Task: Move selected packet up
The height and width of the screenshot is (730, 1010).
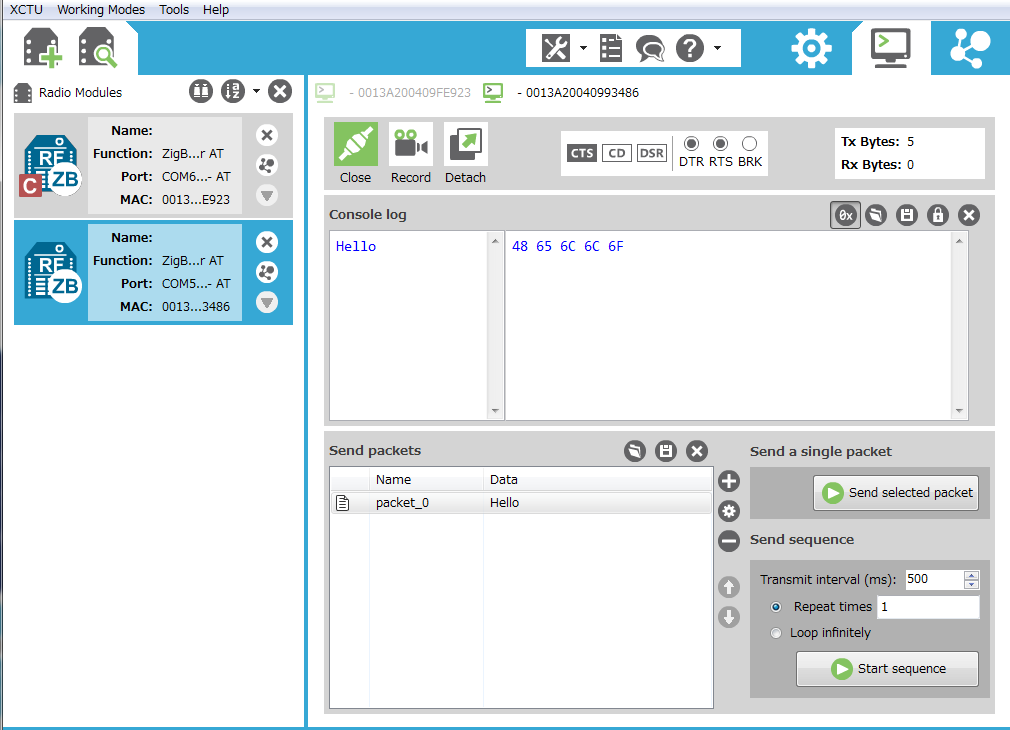Action: pos(729,587)
